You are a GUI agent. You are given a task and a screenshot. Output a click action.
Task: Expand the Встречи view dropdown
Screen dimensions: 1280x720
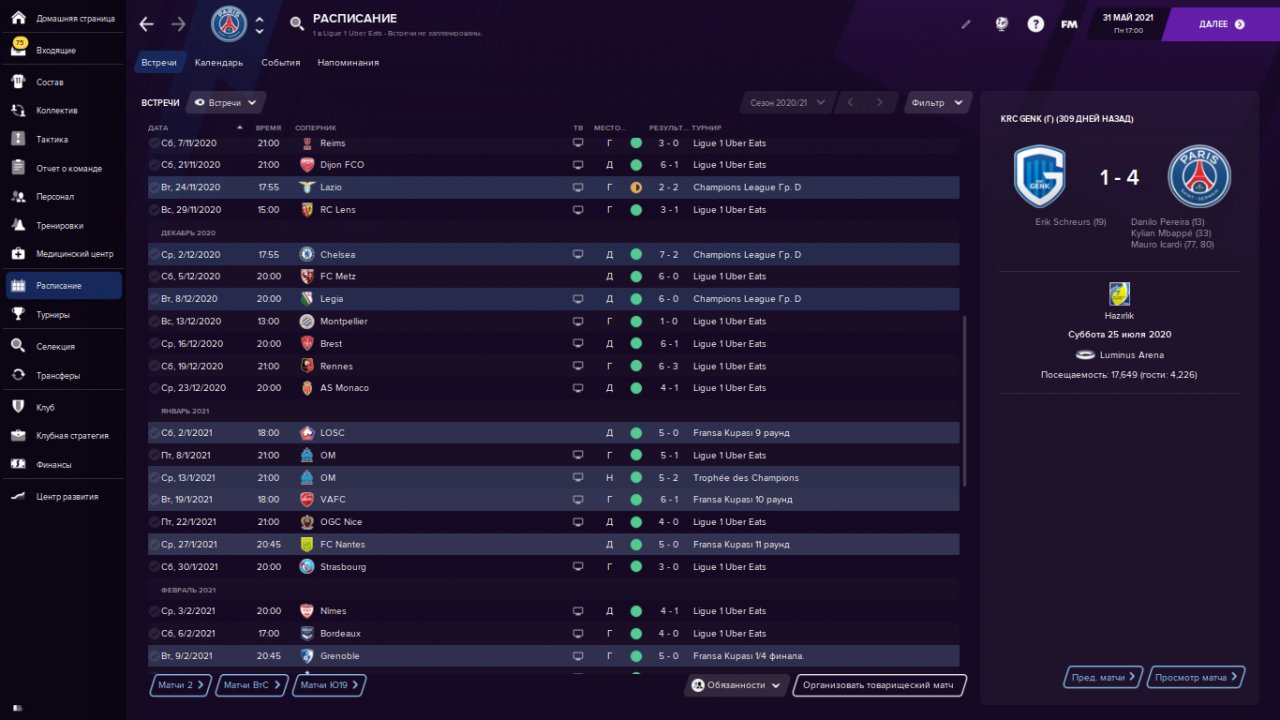point(226,103)
